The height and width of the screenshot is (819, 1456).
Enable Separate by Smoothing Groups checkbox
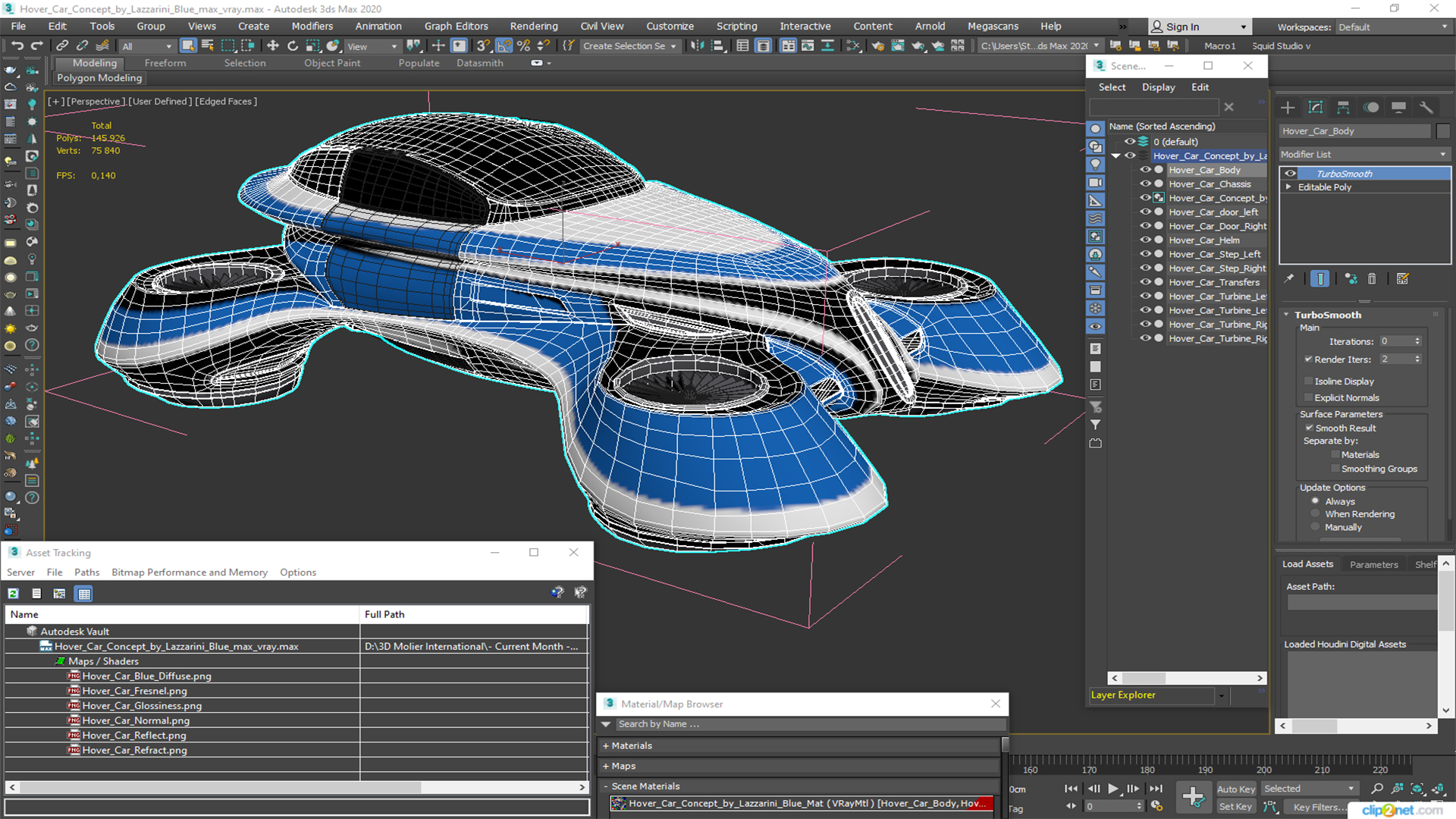tap(1335, 469)
